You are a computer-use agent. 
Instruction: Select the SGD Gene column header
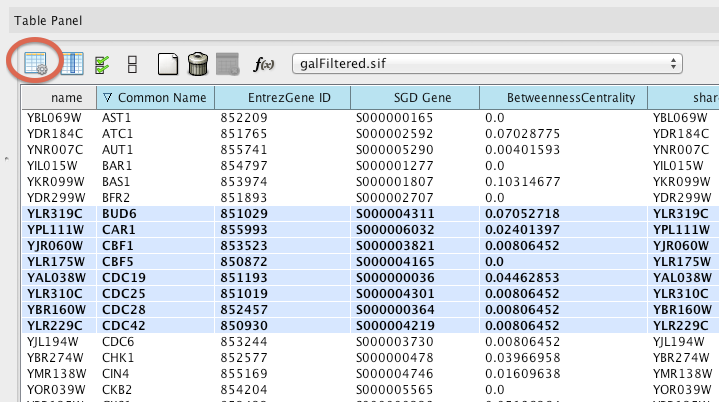pos(413,97)
